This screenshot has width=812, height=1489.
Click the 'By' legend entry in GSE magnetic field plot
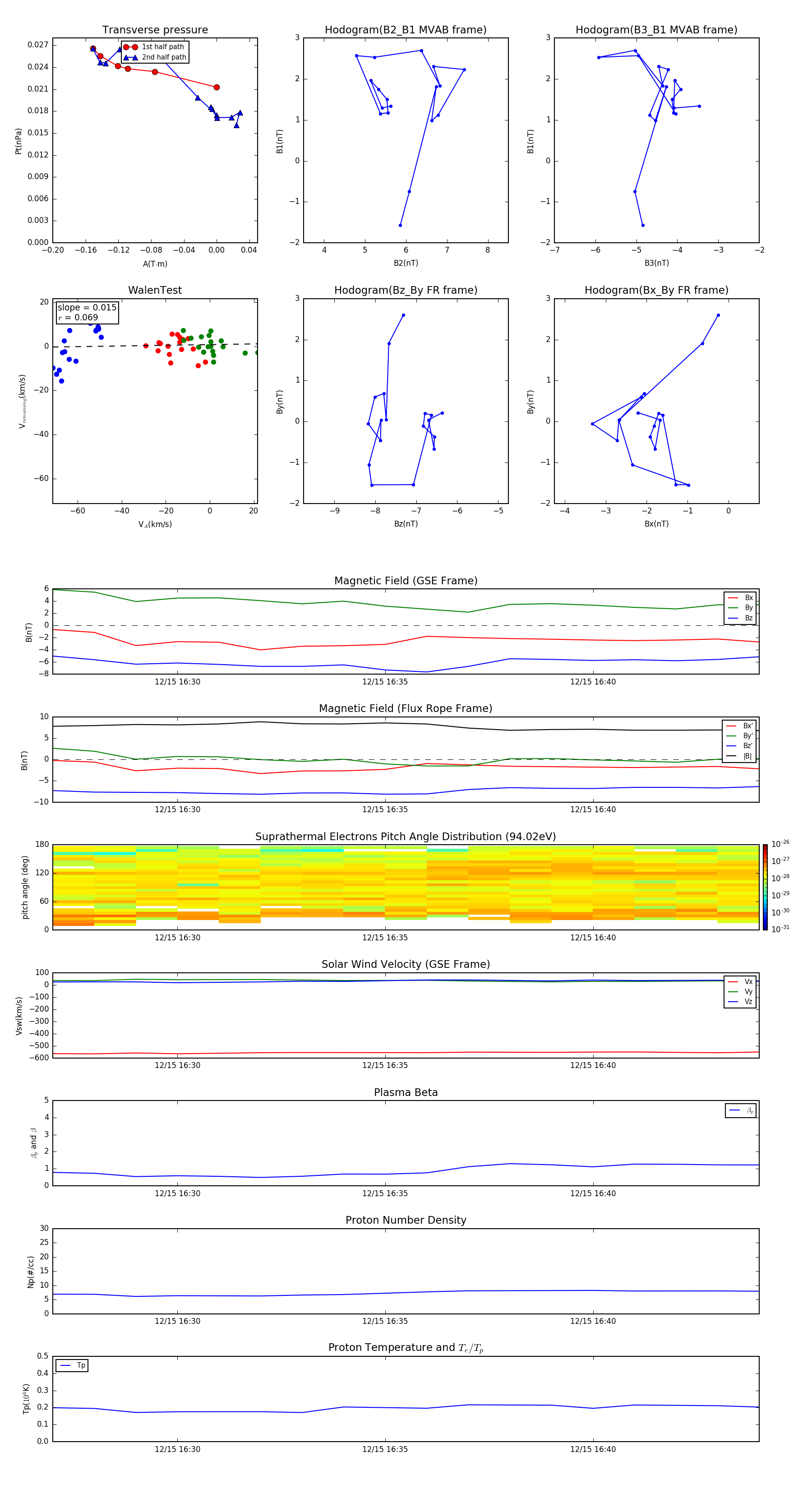pos(740,607)
